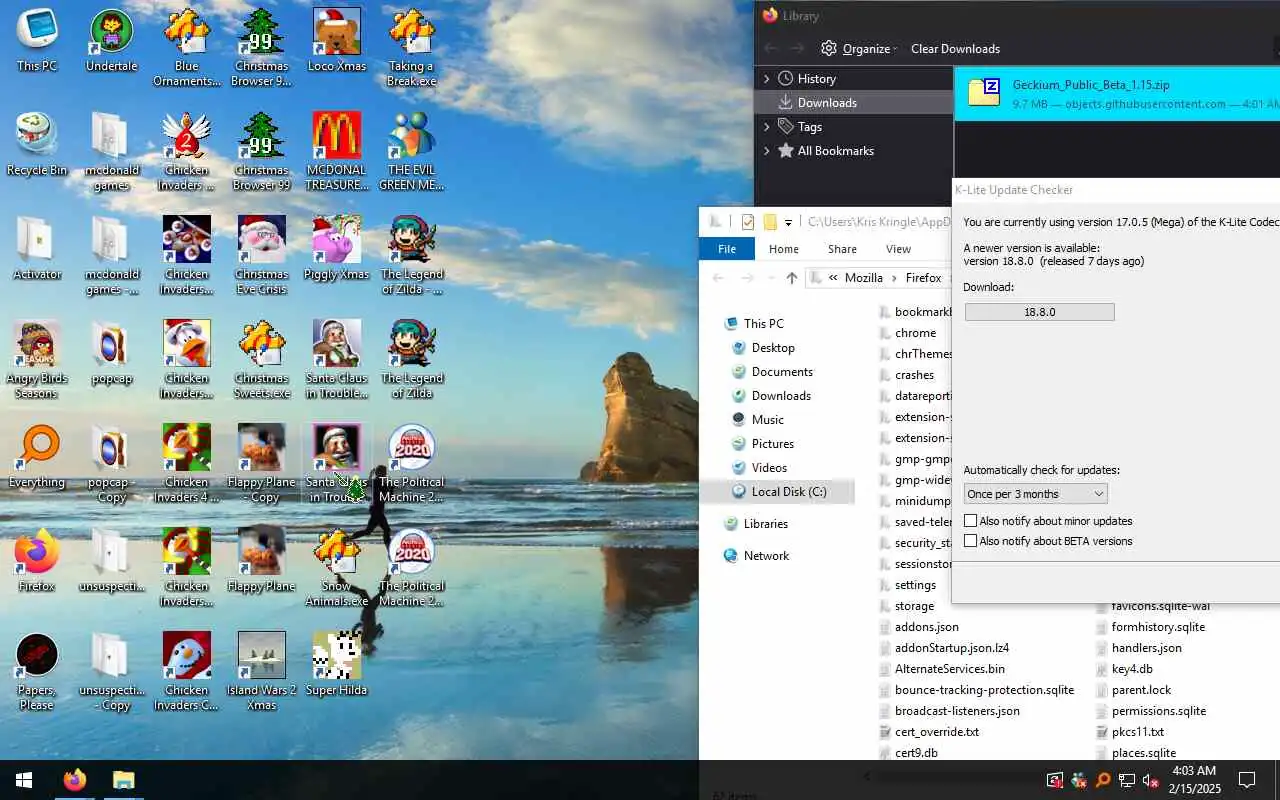Select the MCDONAL TREASURE desktop icon

point(336,151)
